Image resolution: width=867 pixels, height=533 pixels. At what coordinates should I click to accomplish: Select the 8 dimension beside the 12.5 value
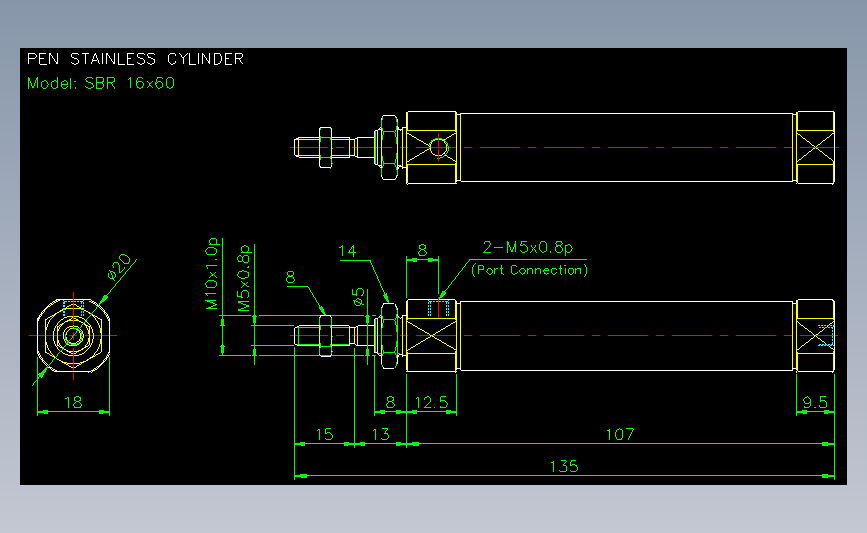[390, 402]
